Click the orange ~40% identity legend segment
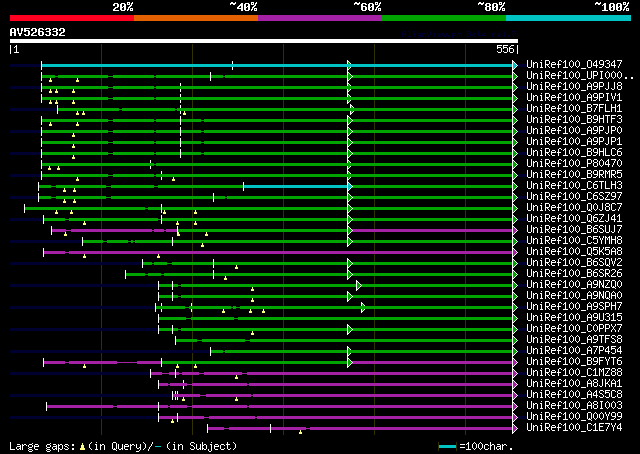 point(196,18)
